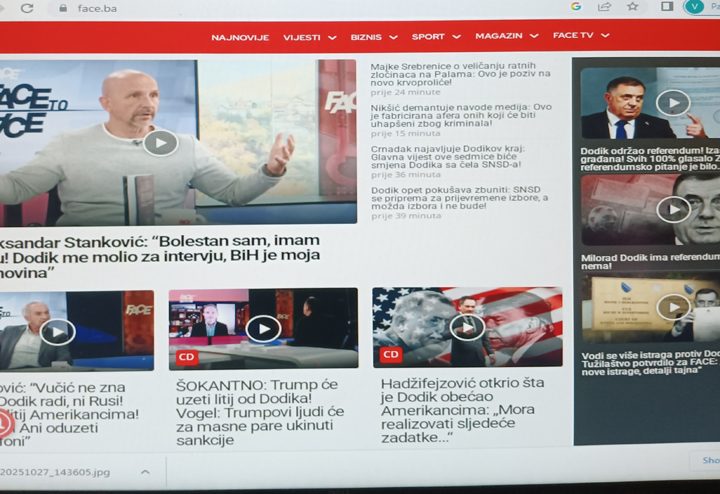The image size is (720, 494).
Task: Open the downloaded file options chevron
Action: [145, 472]
